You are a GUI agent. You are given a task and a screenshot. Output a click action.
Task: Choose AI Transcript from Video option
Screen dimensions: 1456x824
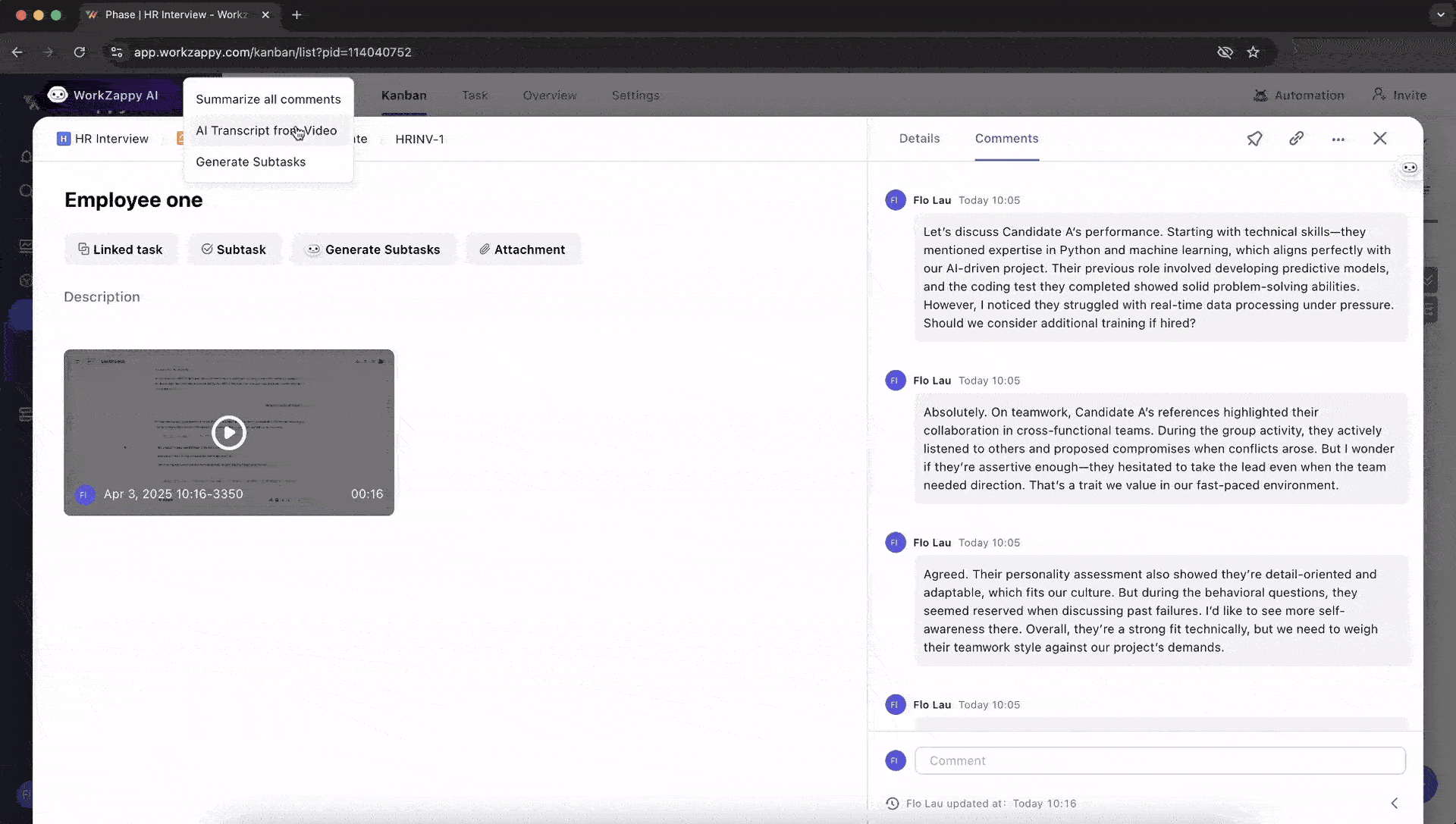tap(265, 130)
